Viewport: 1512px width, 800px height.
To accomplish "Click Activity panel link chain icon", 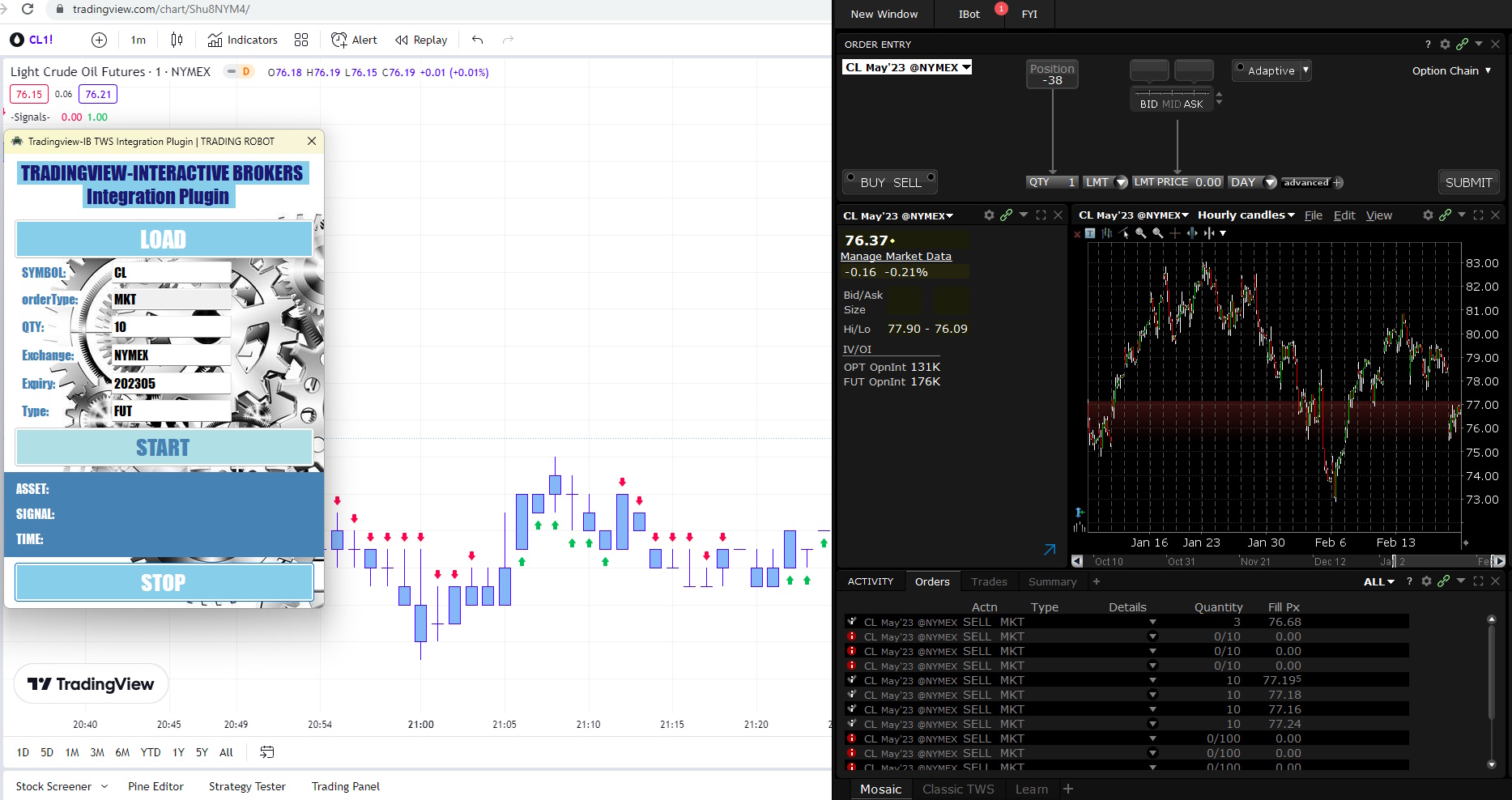I will tap(1443, 581).
